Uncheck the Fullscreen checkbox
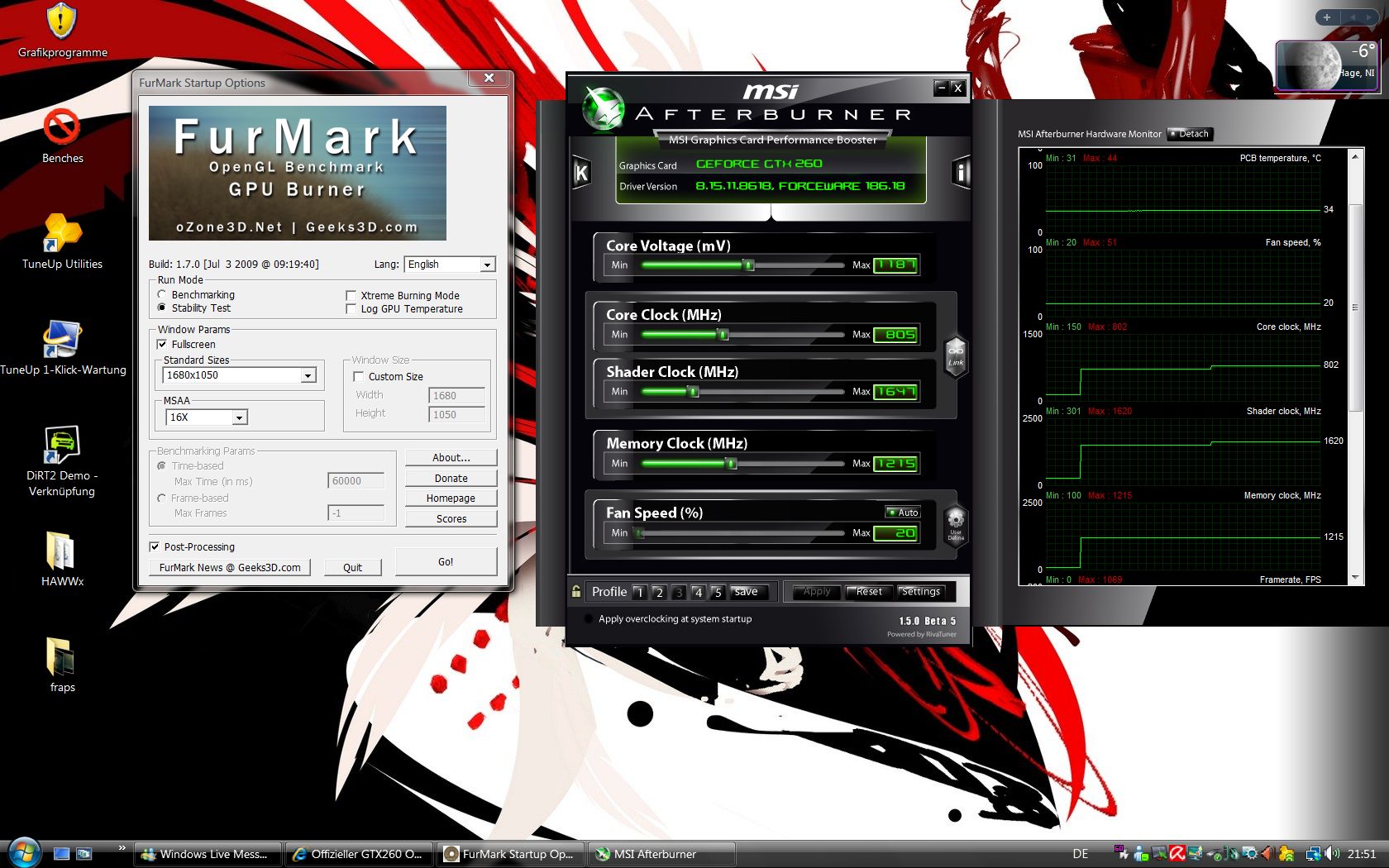This screenshot has width=1389, height=868. tap(162, 344)
